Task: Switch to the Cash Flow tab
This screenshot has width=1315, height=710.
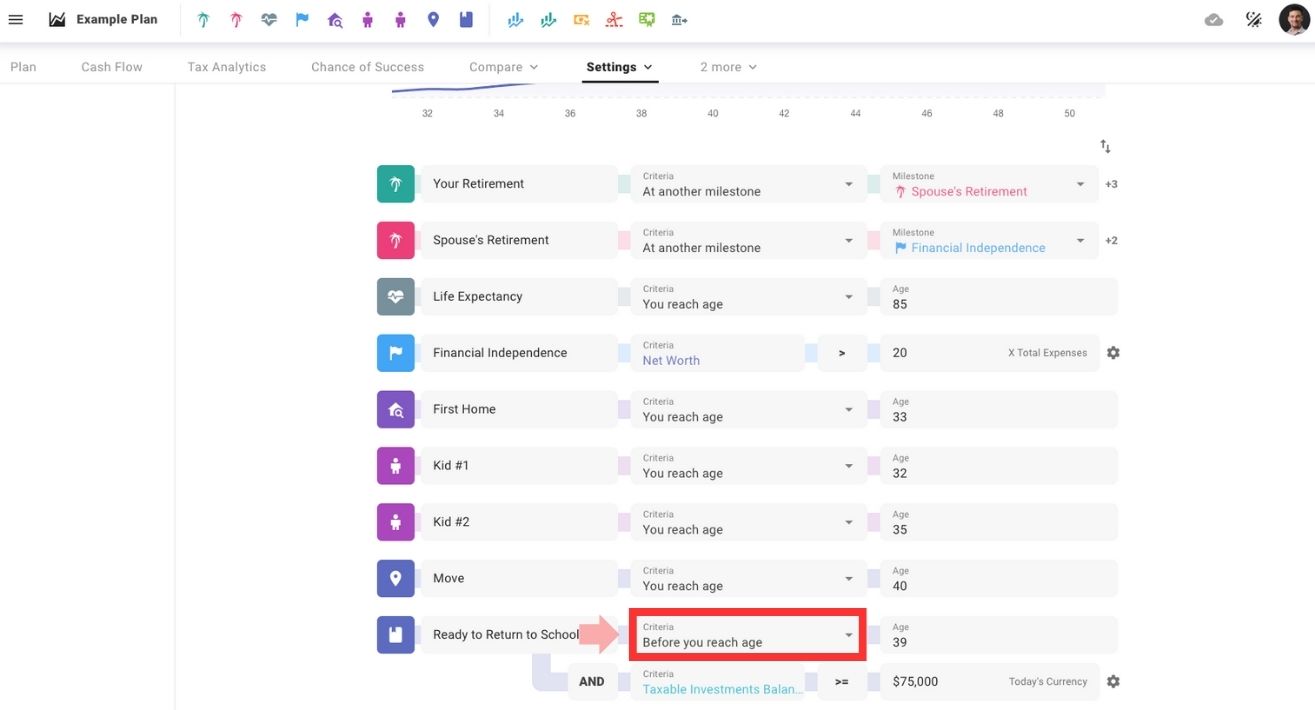Action: (x=112, y=67)
